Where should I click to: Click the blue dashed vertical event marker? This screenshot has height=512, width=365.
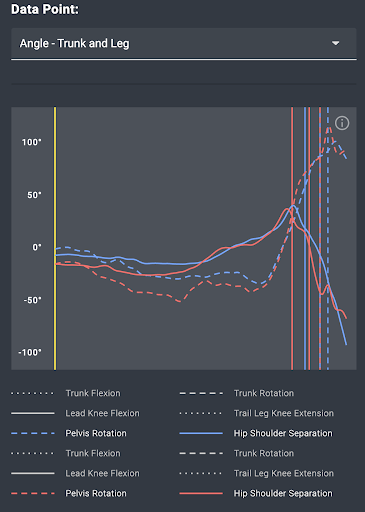pyautogui.click(x=328, y=238)
